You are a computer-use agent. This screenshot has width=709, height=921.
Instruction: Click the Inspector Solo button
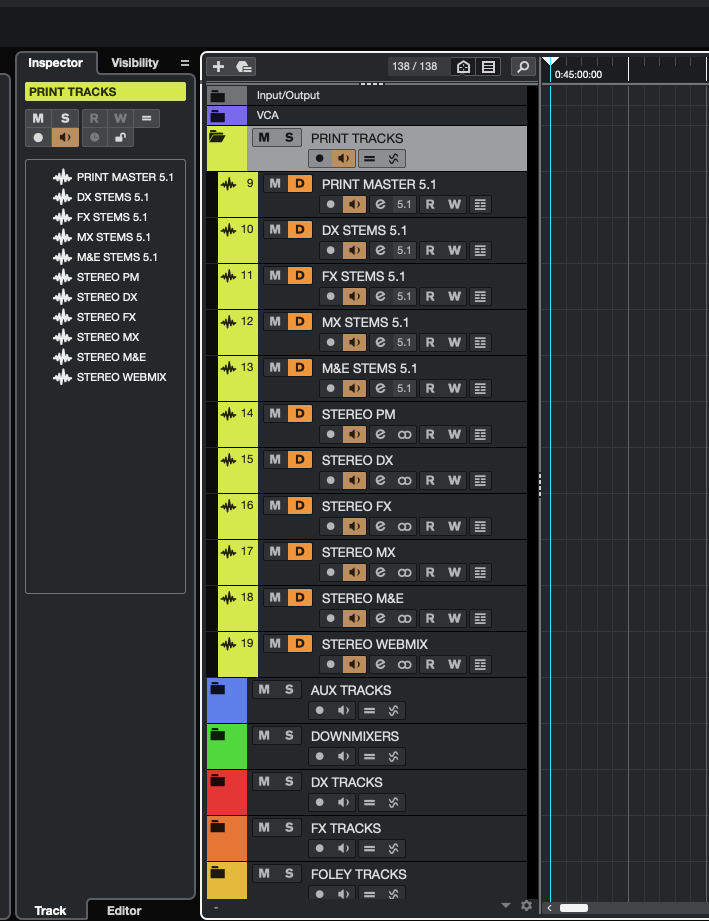[x=65, y=118]
